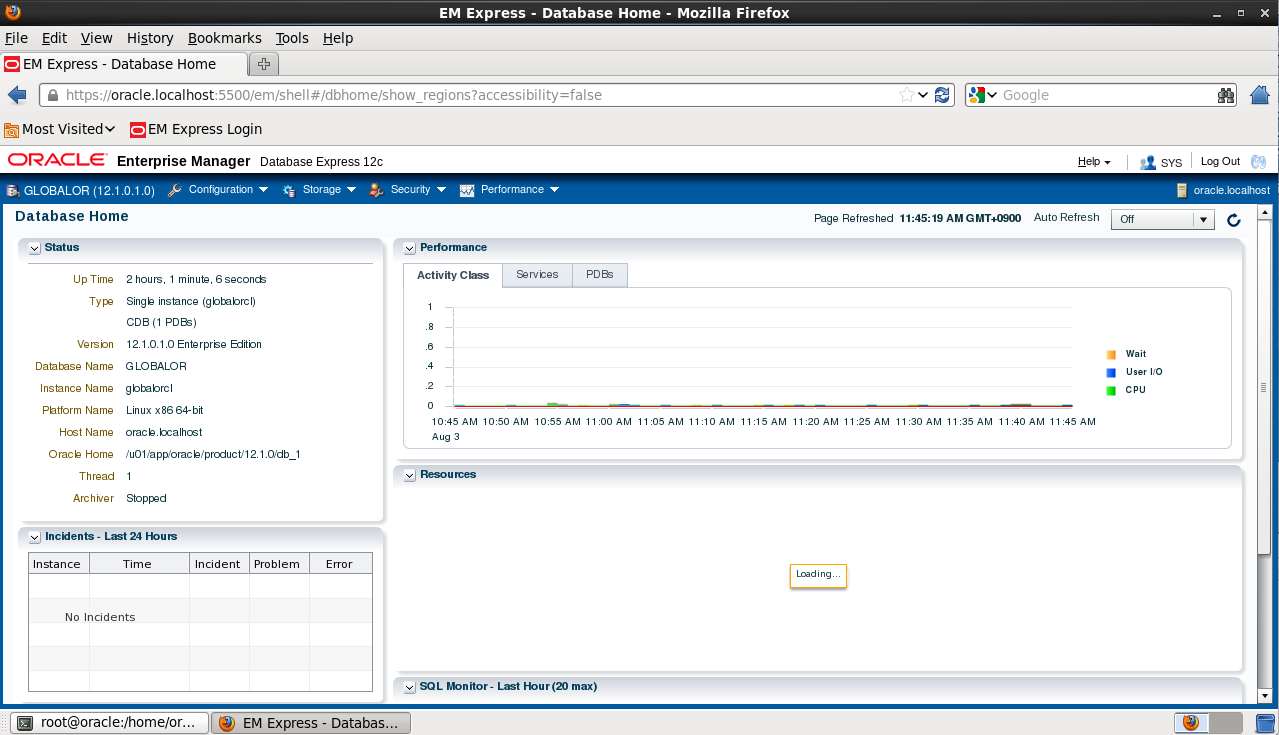Click the Wait legend orange swatch
Image resolution: width=1279 pixels, height=735 pixels.
[1111, 355]
